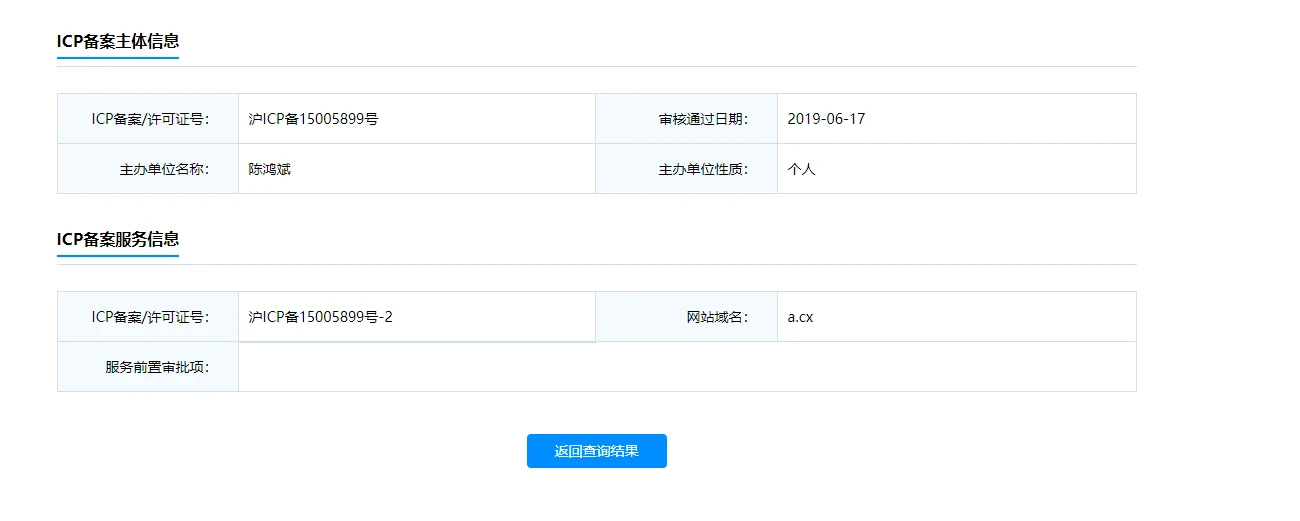This screenshot has width=1300, height=521.
Task: Click the 主办单位名称 label cell
Action: 164,169
